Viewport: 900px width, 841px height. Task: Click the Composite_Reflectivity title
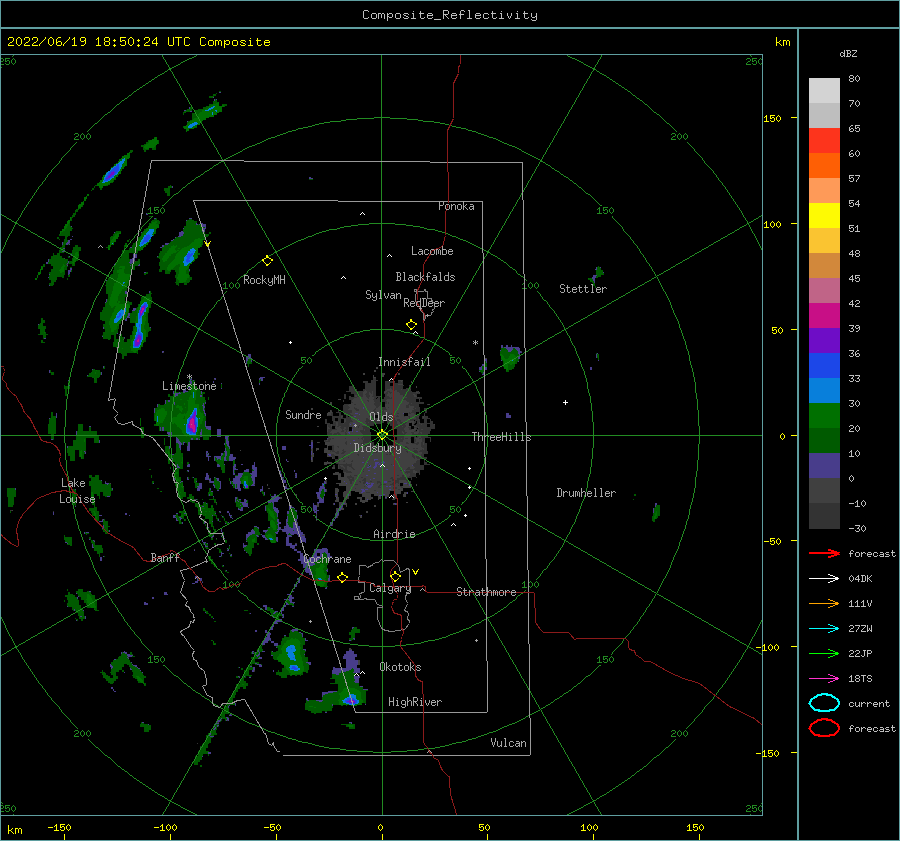tap(449, 15)
